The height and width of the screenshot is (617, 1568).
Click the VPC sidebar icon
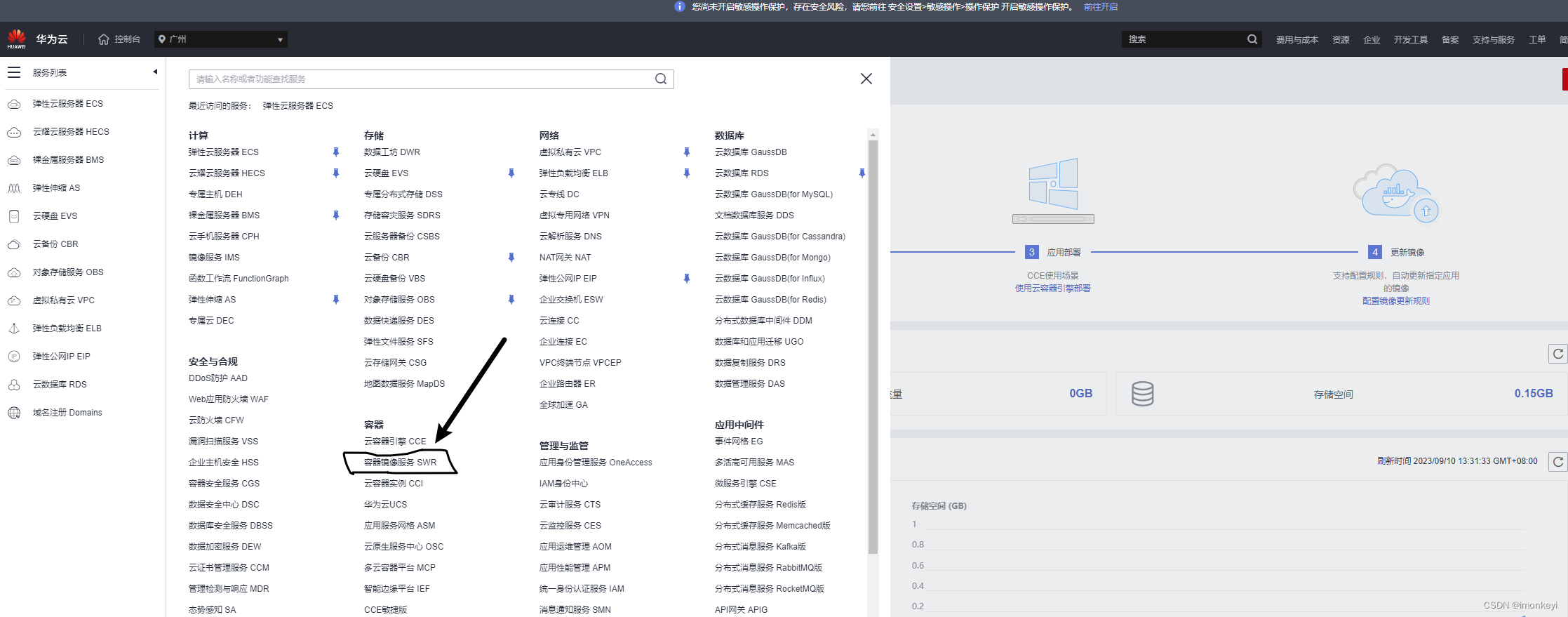coord(14,300)
